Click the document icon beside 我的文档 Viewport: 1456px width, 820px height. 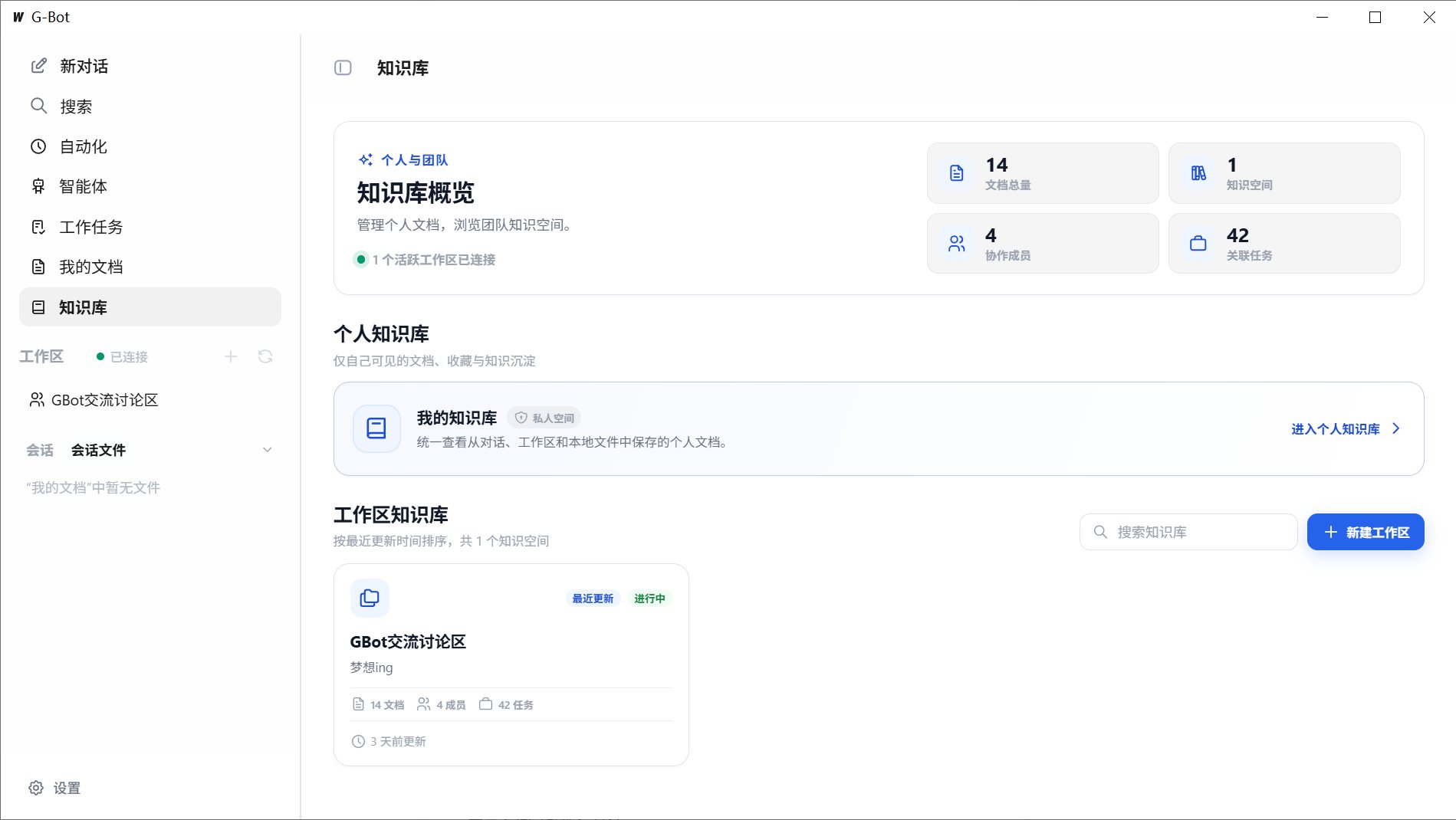pyautogui.click(x=38, y=267)
